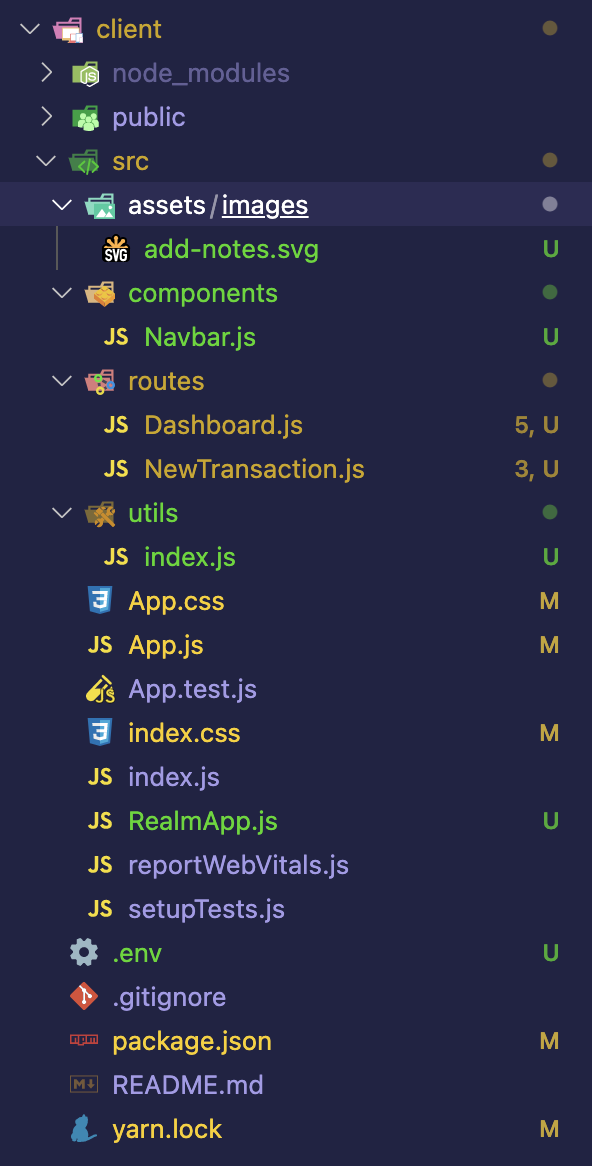Select the components folder label
Screen dimensions: 592x1166
(x=203, y=294)
